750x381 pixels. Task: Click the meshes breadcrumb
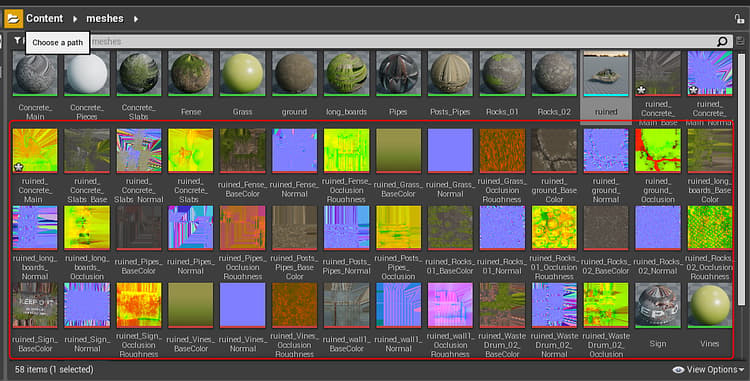[x=105, y=19]
